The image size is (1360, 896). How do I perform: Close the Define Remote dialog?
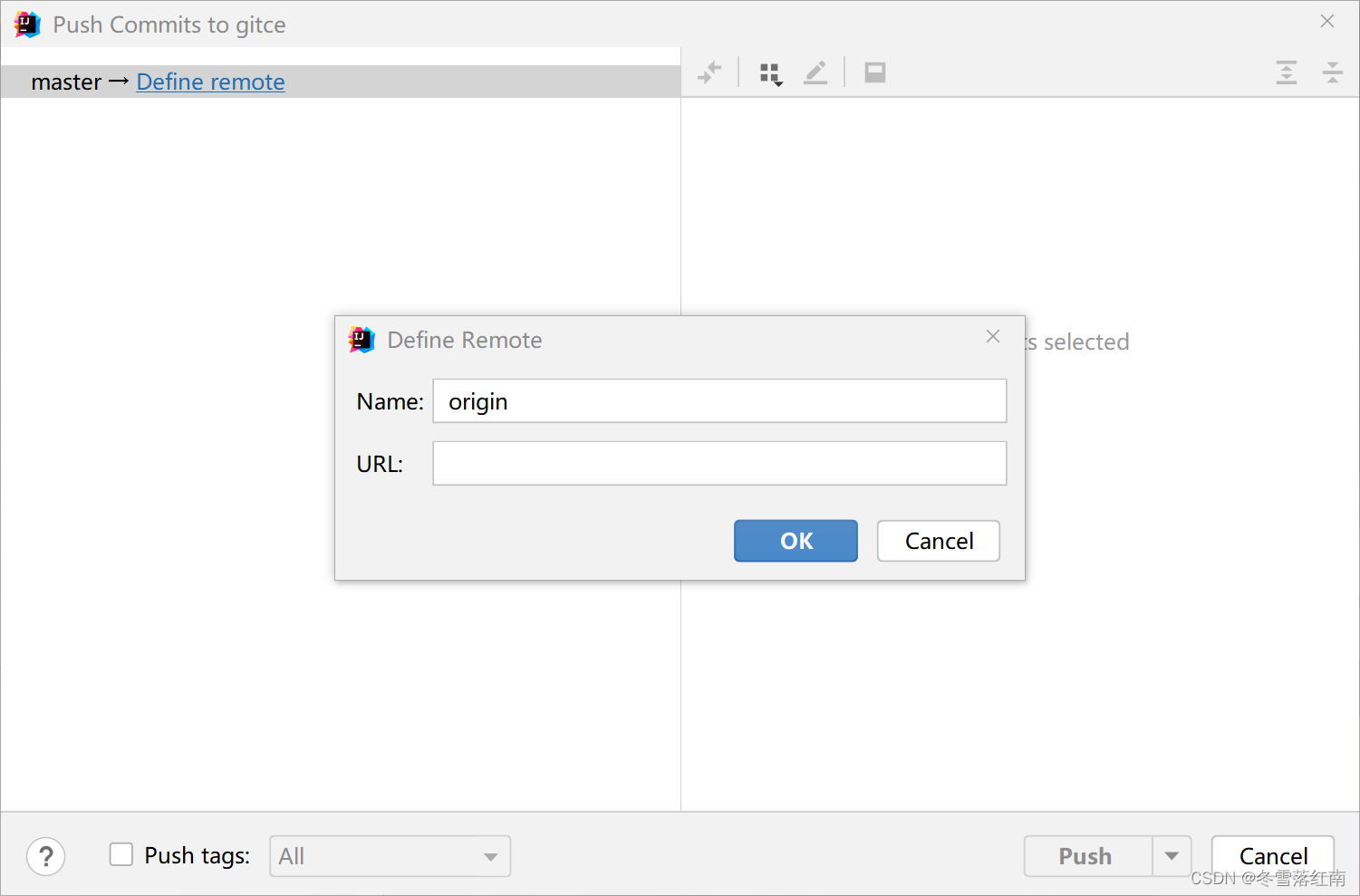[993, 336]
